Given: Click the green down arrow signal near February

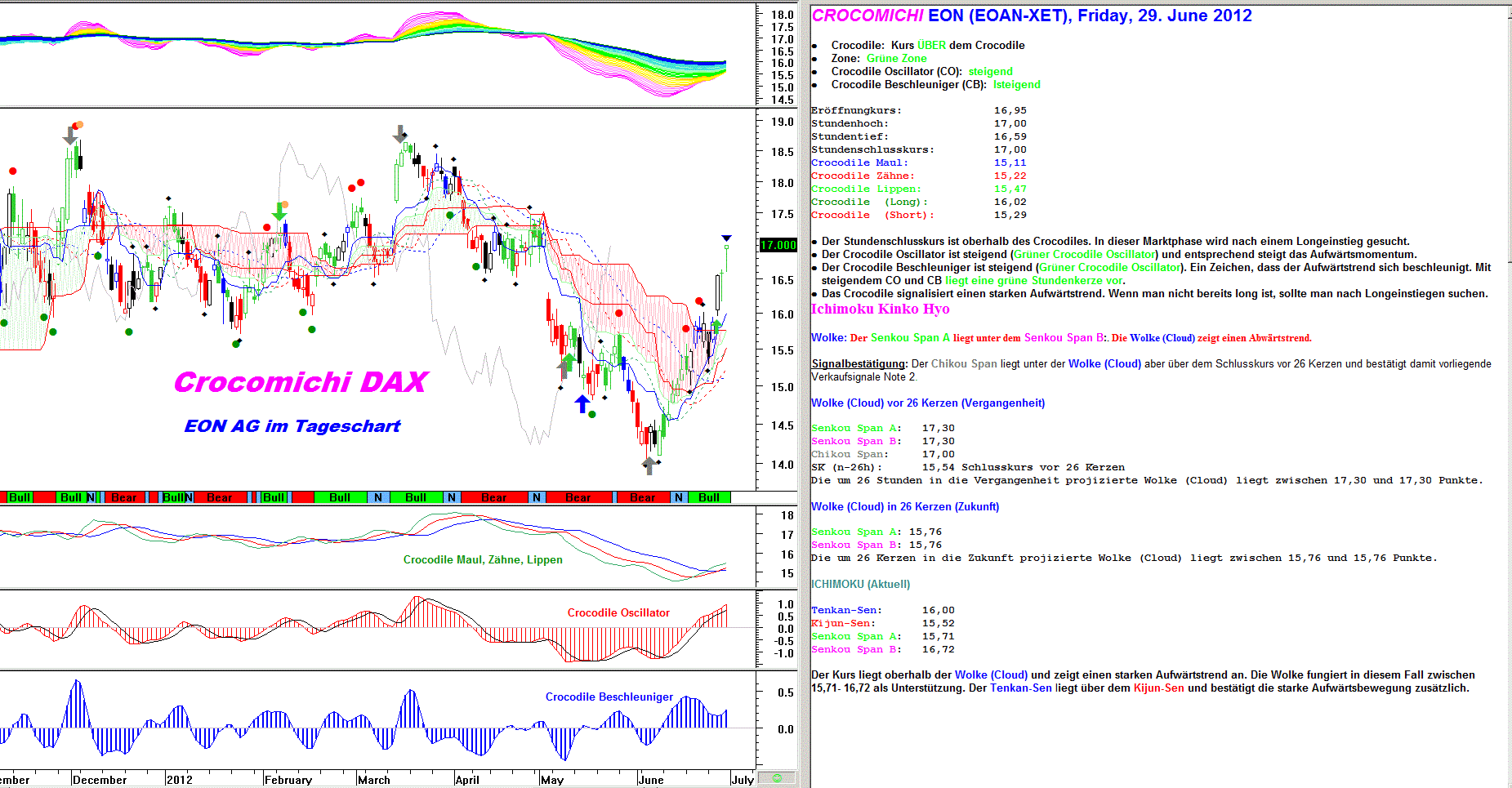Looking at the screenshot, I should click(x=279, y=212).
